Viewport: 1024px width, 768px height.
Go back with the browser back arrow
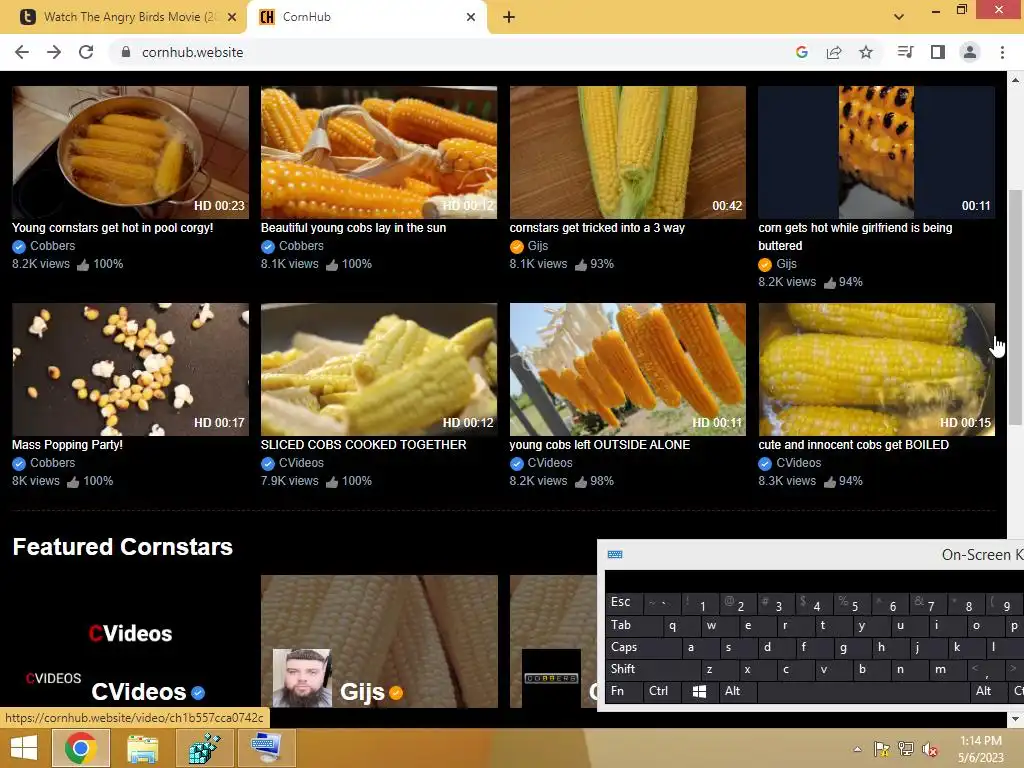22,52
